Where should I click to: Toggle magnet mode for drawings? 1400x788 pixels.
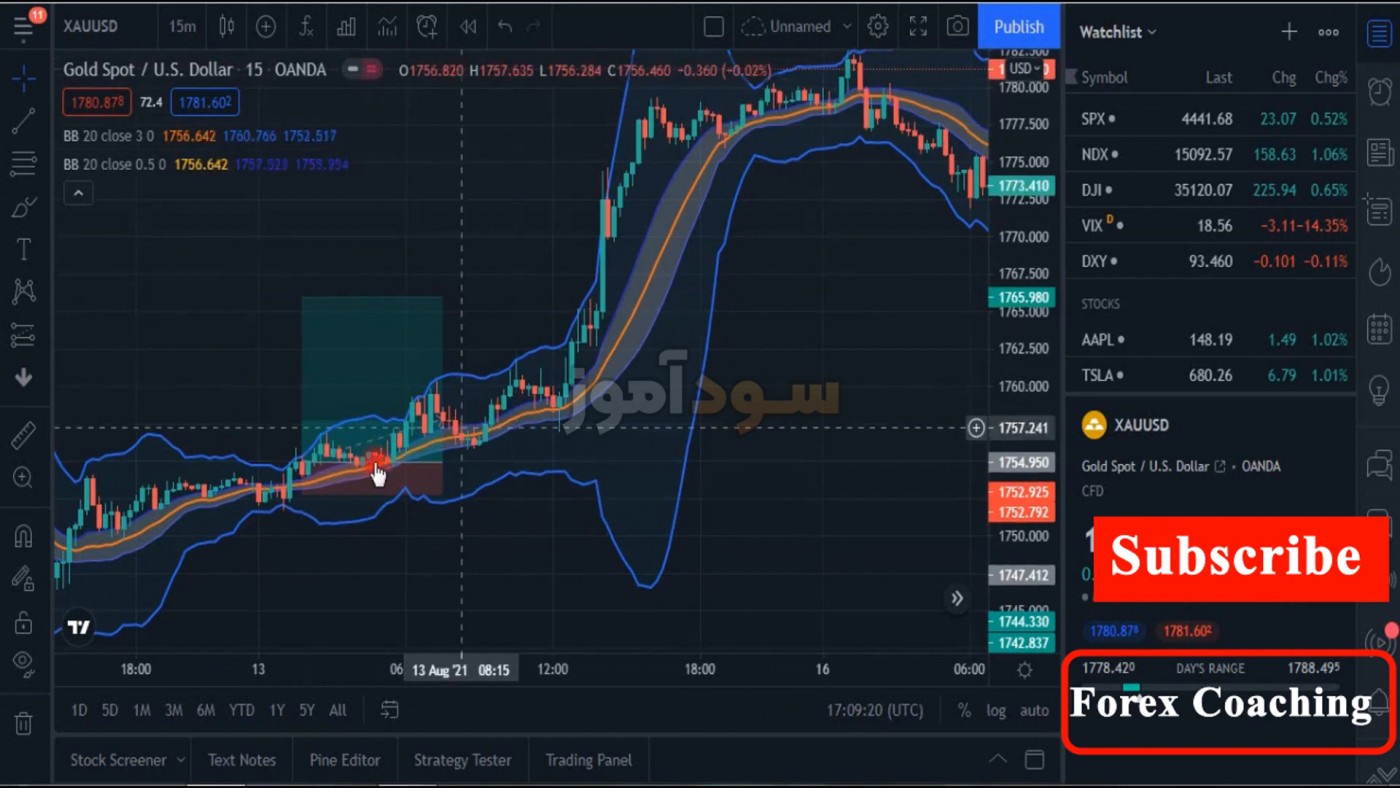click(23, 536)
